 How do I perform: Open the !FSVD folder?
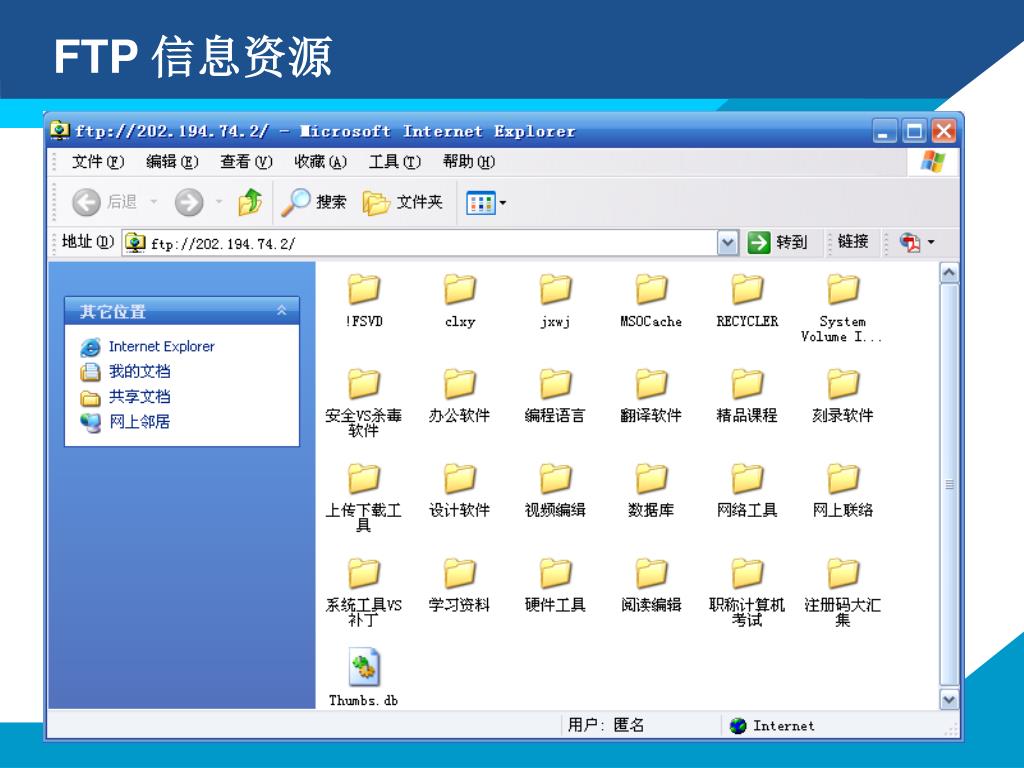(x=364, y=300)
